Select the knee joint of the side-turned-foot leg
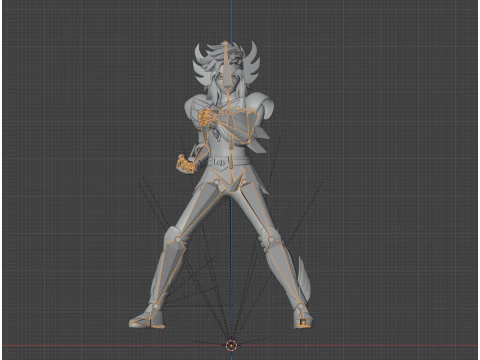 point(178,239)
